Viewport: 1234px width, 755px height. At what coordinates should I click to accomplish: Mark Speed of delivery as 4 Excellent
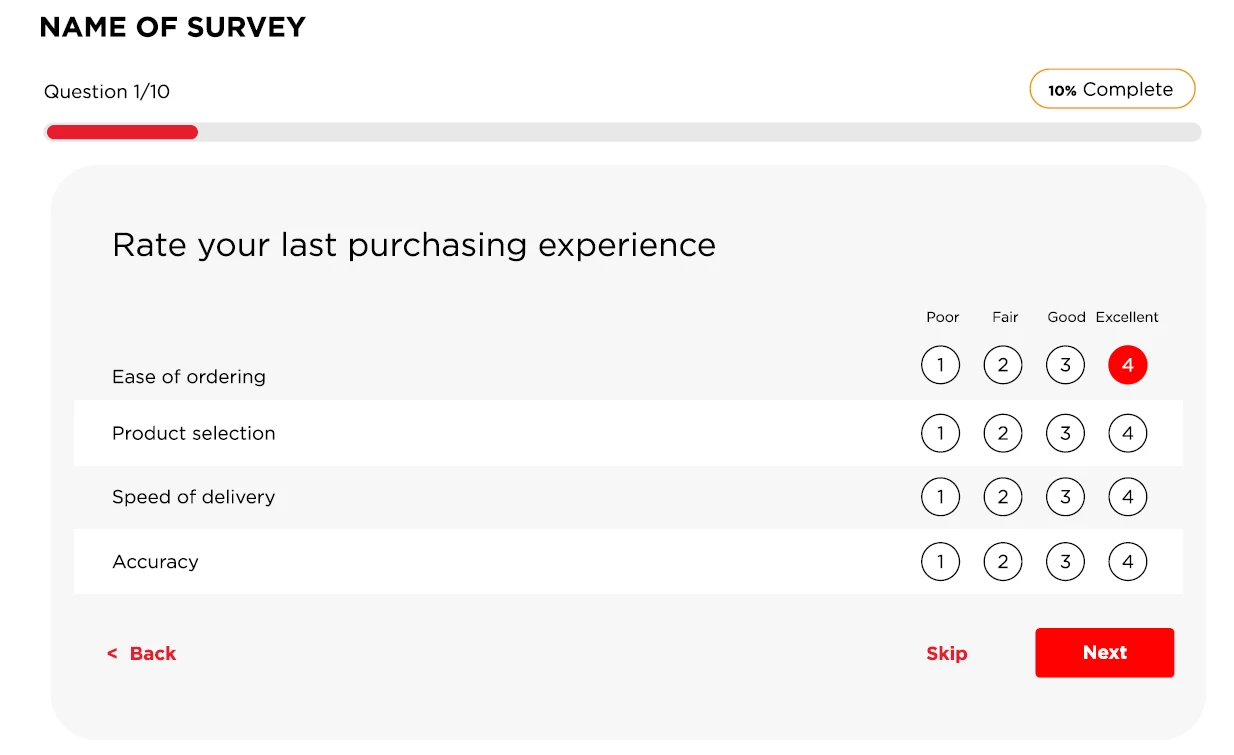pyautogui.click(x=1127, y=497)
